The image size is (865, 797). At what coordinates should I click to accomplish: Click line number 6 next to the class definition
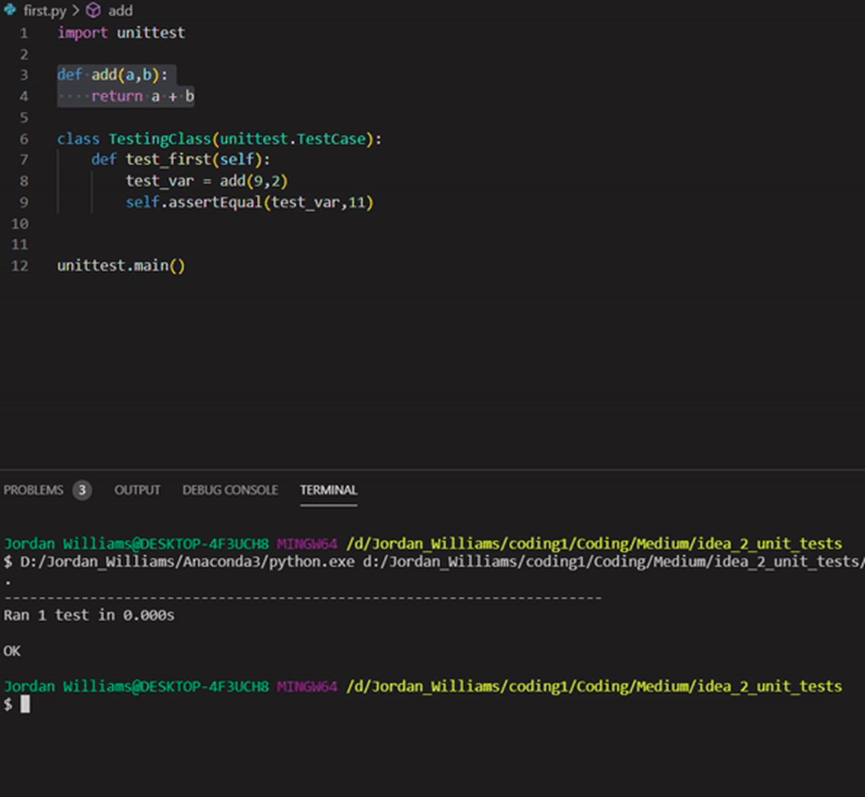click(x=24, y=139)
